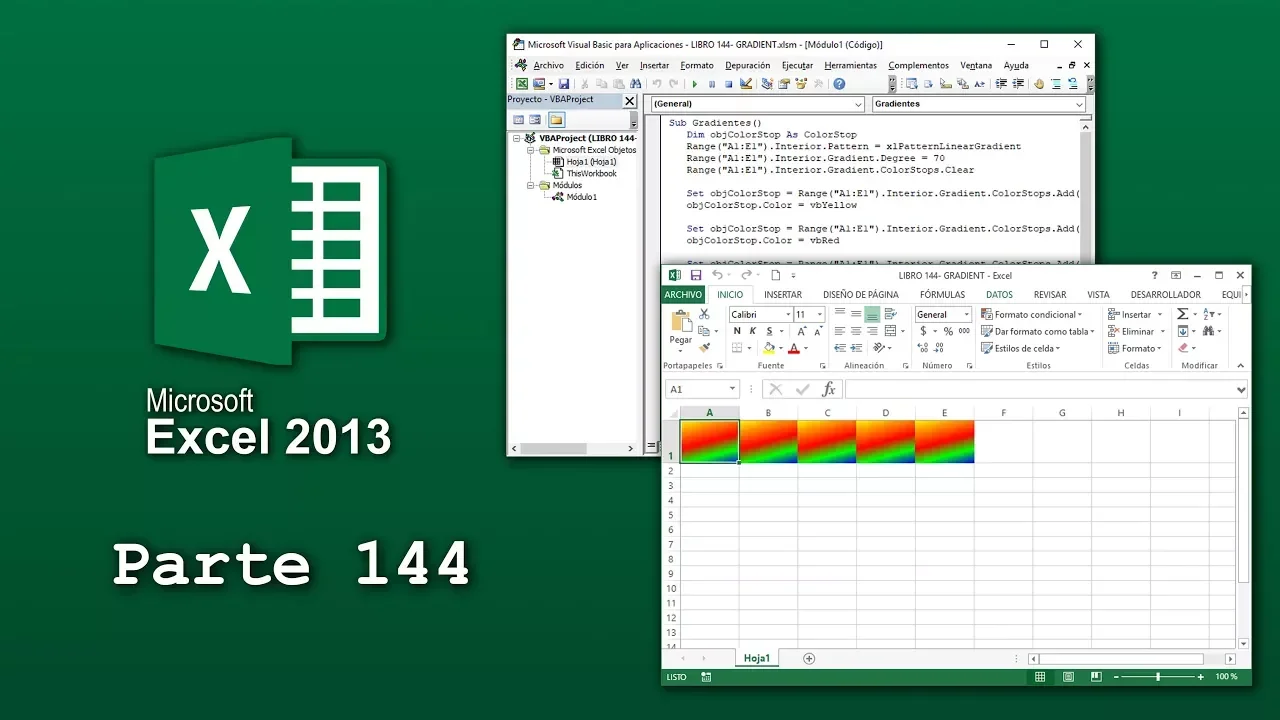Add a new sheet with the plus icon
This screenshot has width=1280, height=720.
pyautogui.click(x=809, y=658)
